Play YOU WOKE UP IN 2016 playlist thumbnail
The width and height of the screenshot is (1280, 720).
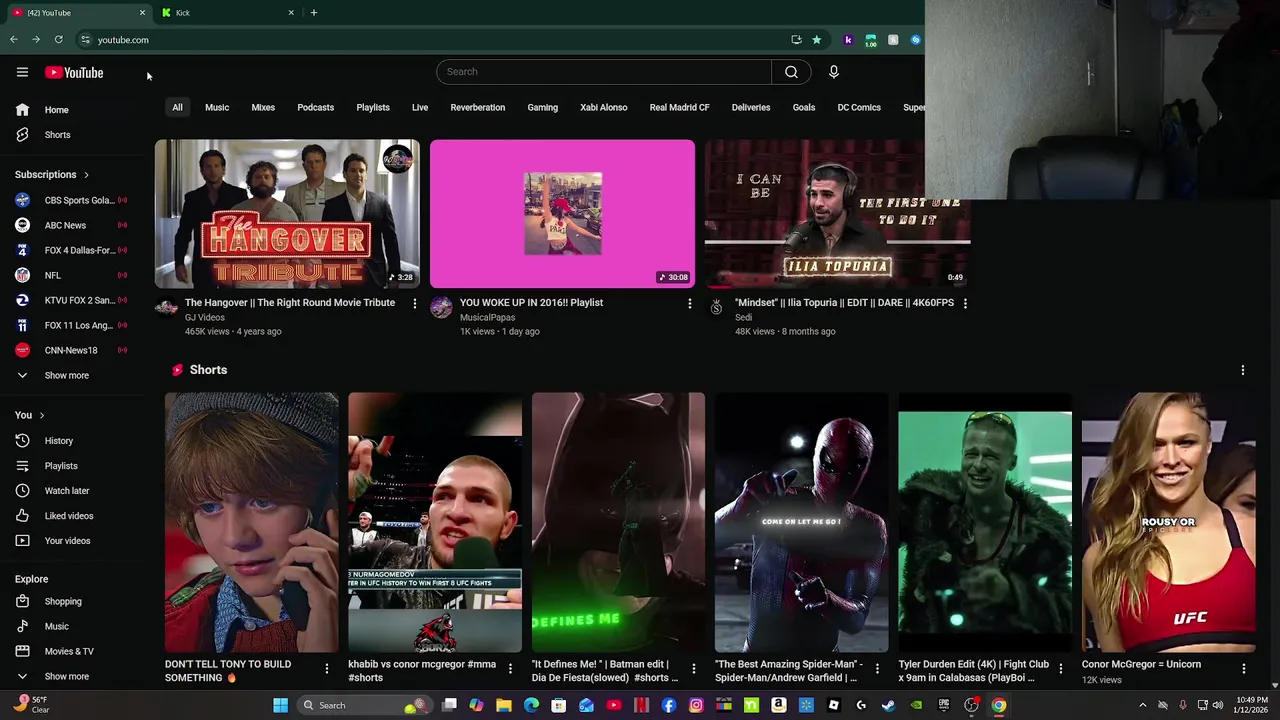pos(562,214)
